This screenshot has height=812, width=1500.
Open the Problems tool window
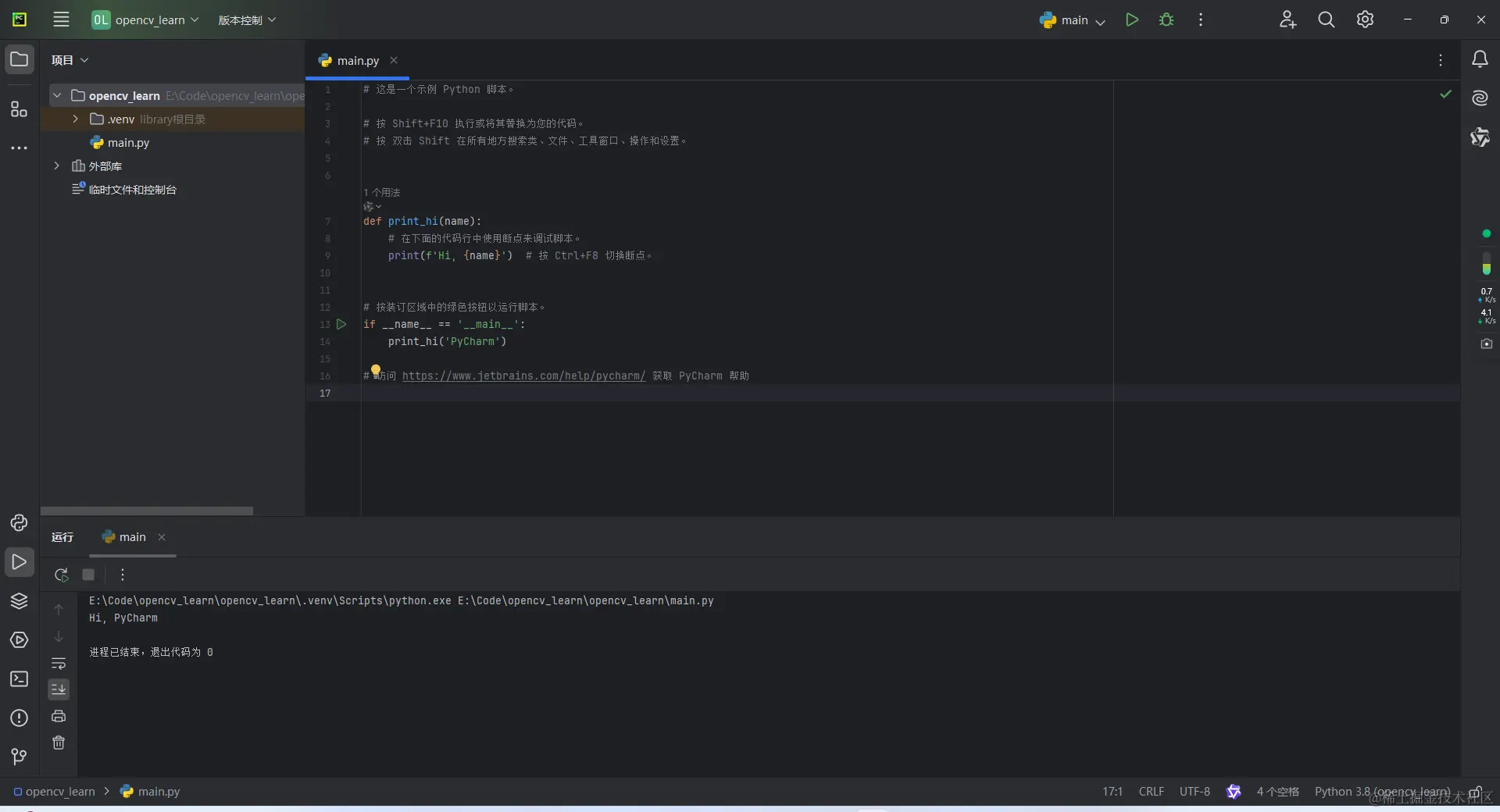19,718
